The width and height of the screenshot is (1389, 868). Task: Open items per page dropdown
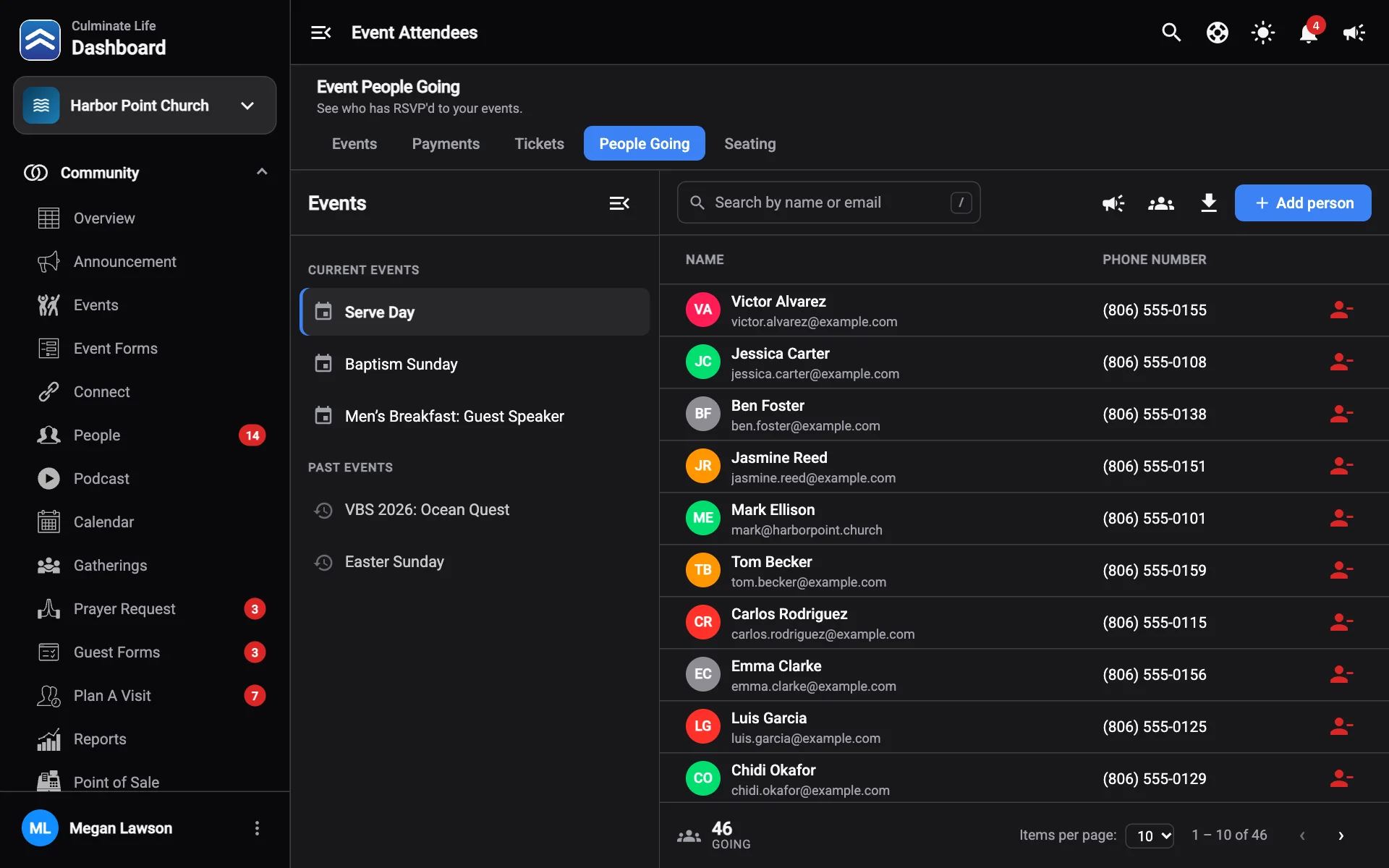click(x=1150, y=835)
